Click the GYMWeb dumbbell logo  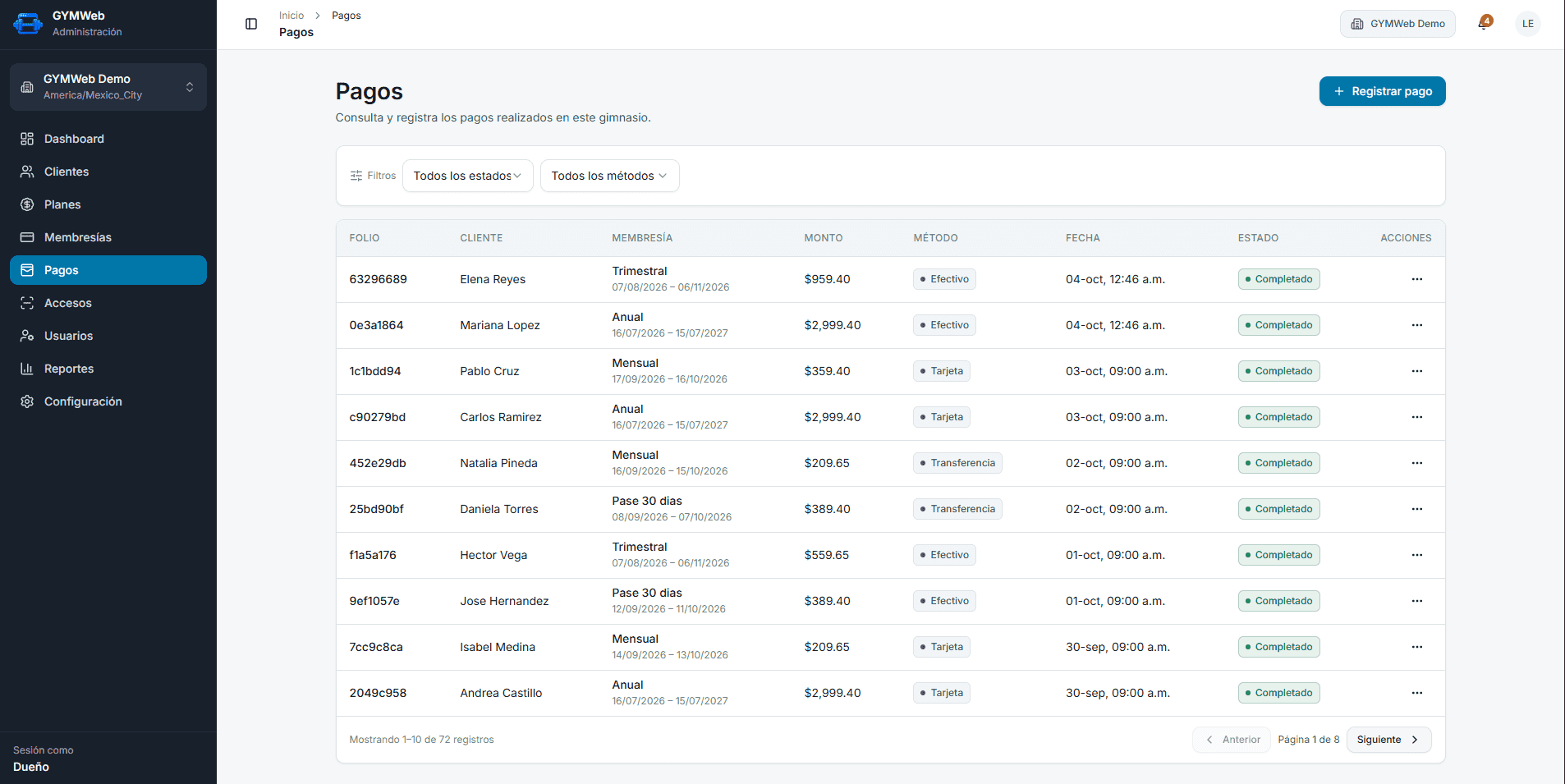tap(28, 24)
